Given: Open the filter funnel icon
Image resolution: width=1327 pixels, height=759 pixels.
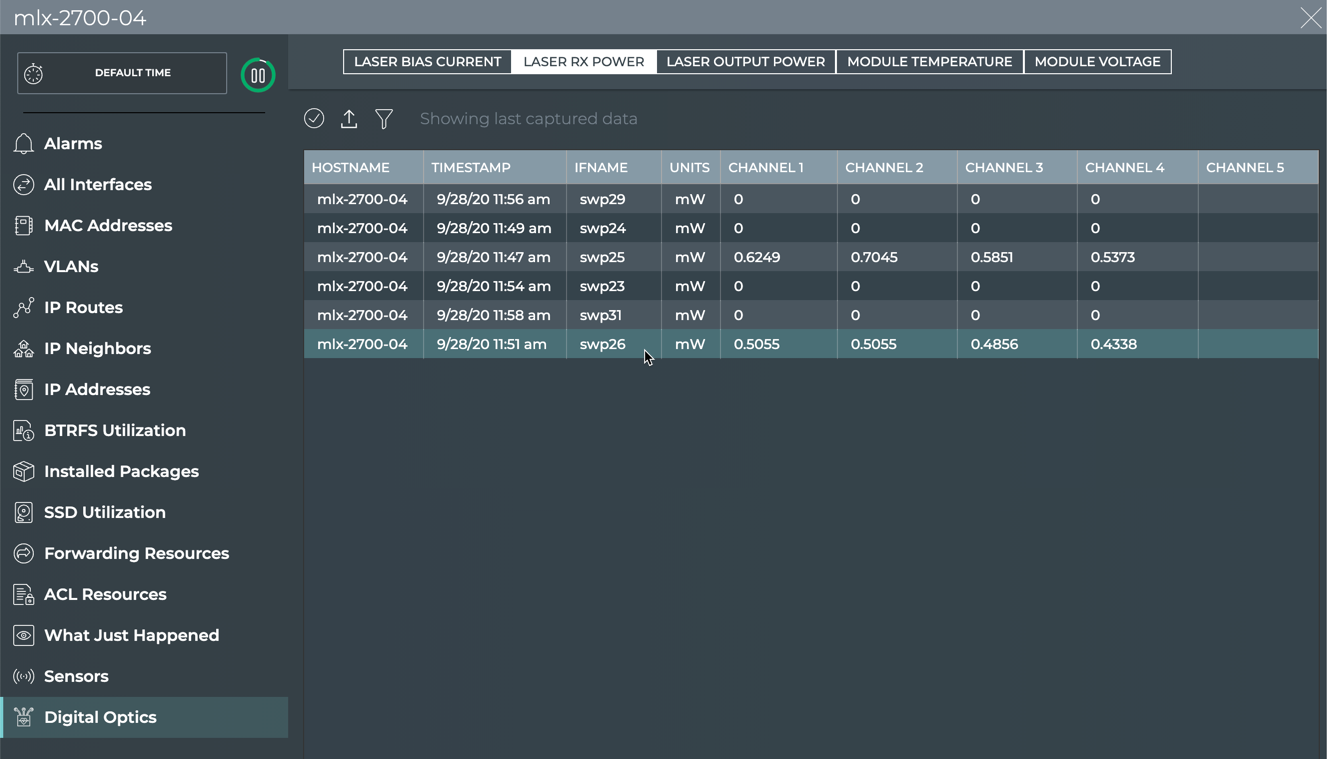Looking at the screenshot, I should point(384,119).
